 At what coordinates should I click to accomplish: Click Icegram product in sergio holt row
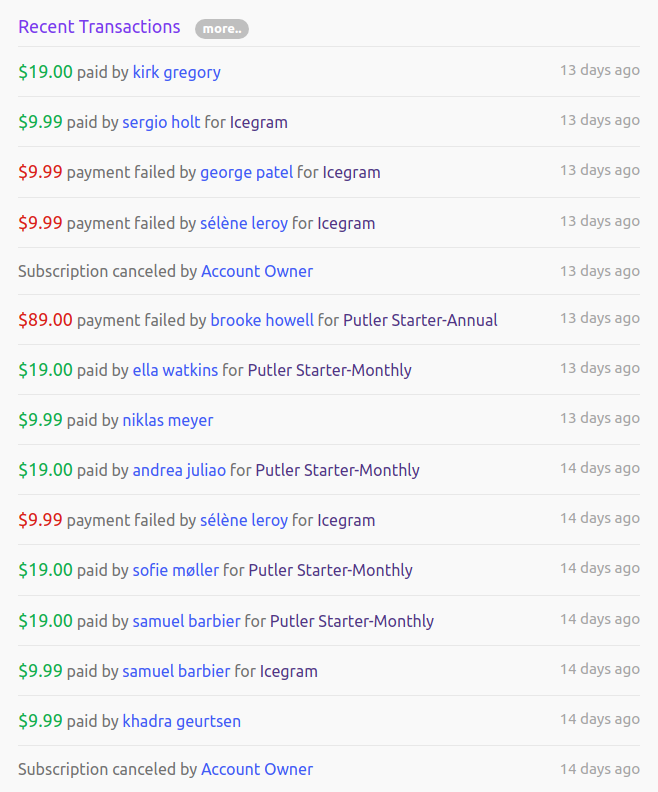pyautogui.click(x=258, y=122)
